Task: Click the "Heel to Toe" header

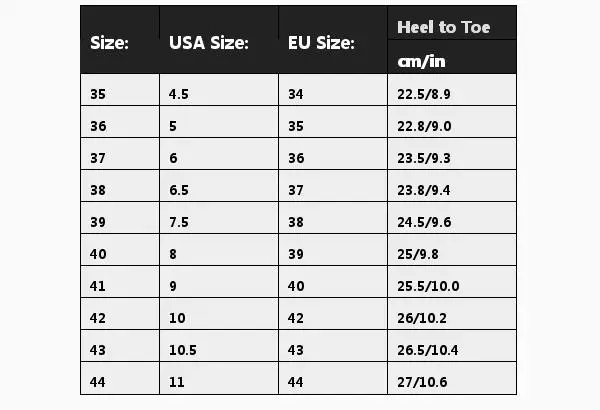Action: pos(444,27)
